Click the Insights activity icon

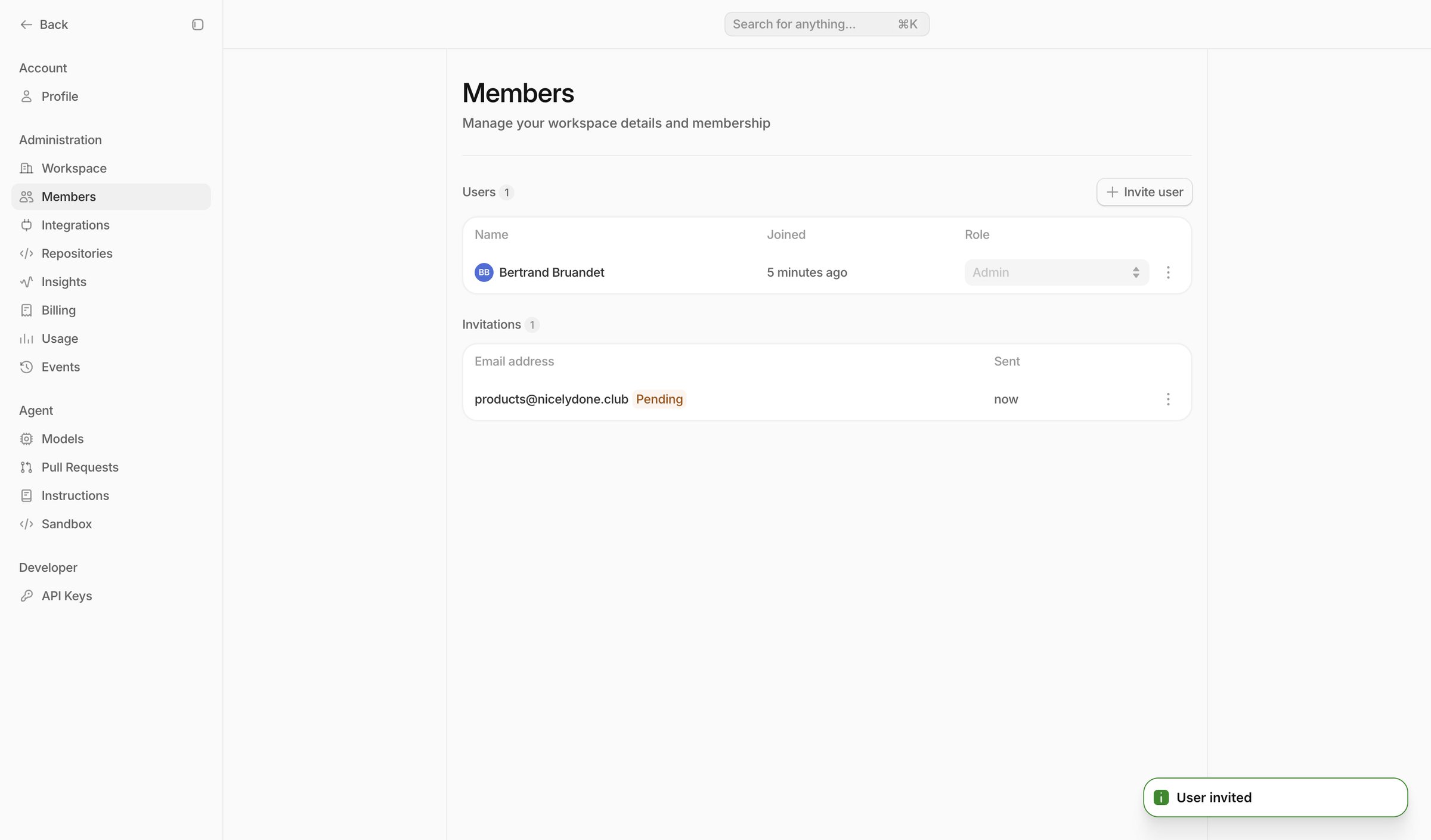click(26, 282)
